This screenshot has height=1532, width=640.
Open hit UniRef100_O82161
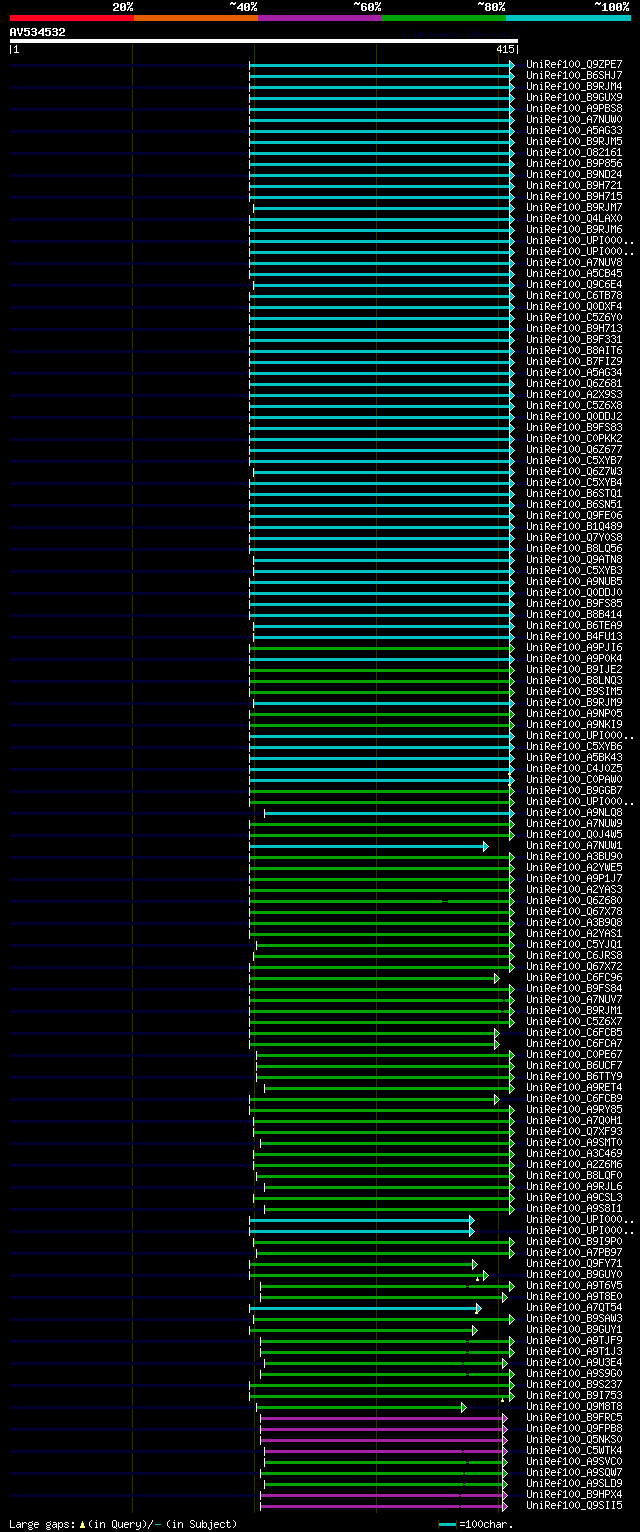574,152
